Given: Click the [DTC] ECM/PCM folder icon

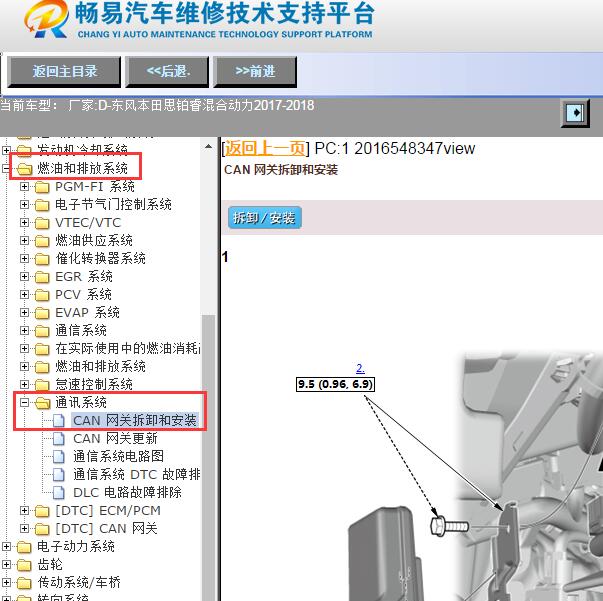Looking at the screenshot, I should point(42,511).
